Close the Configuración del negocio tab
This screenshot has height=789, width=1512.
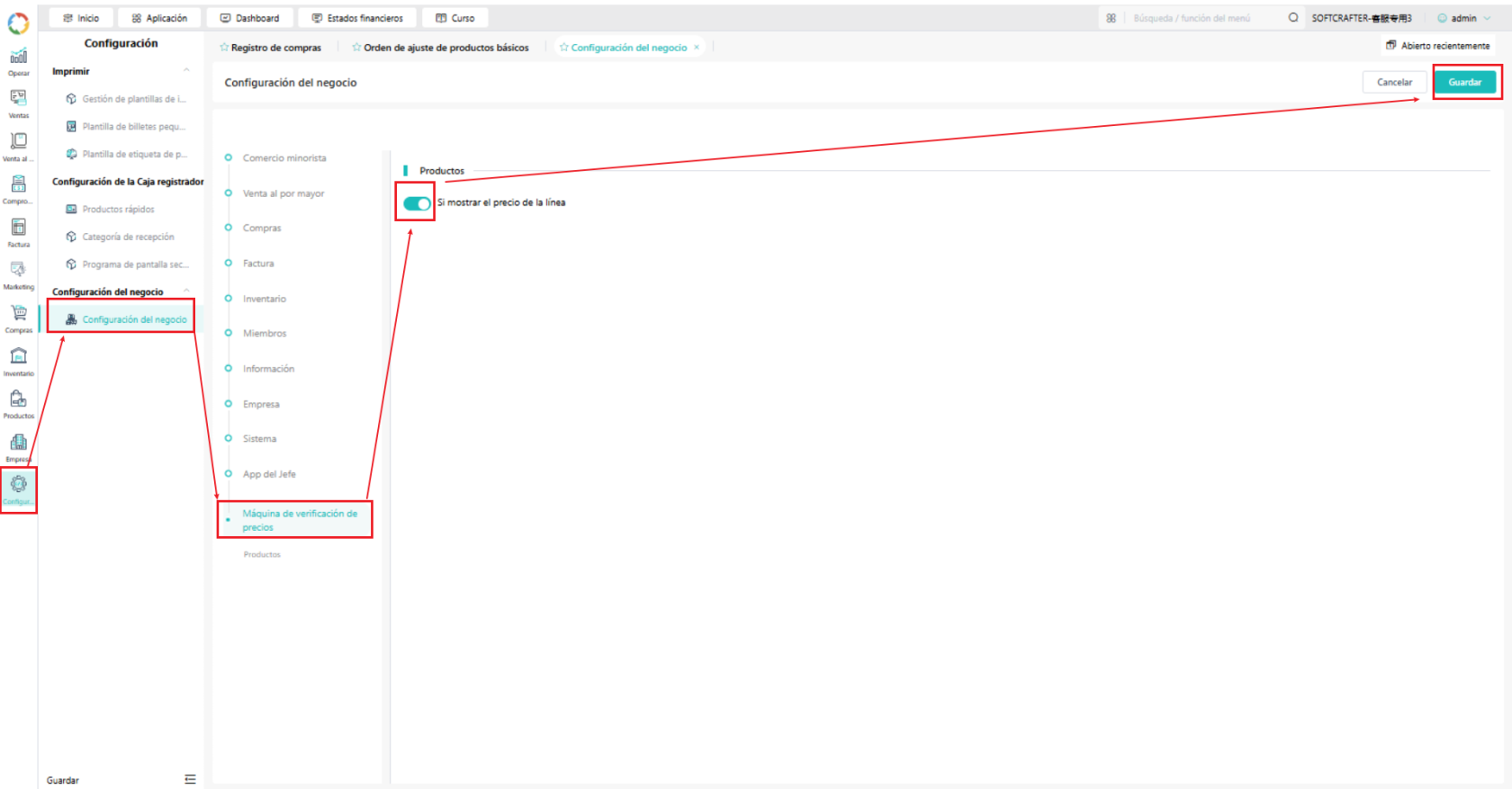coord(697,48)
